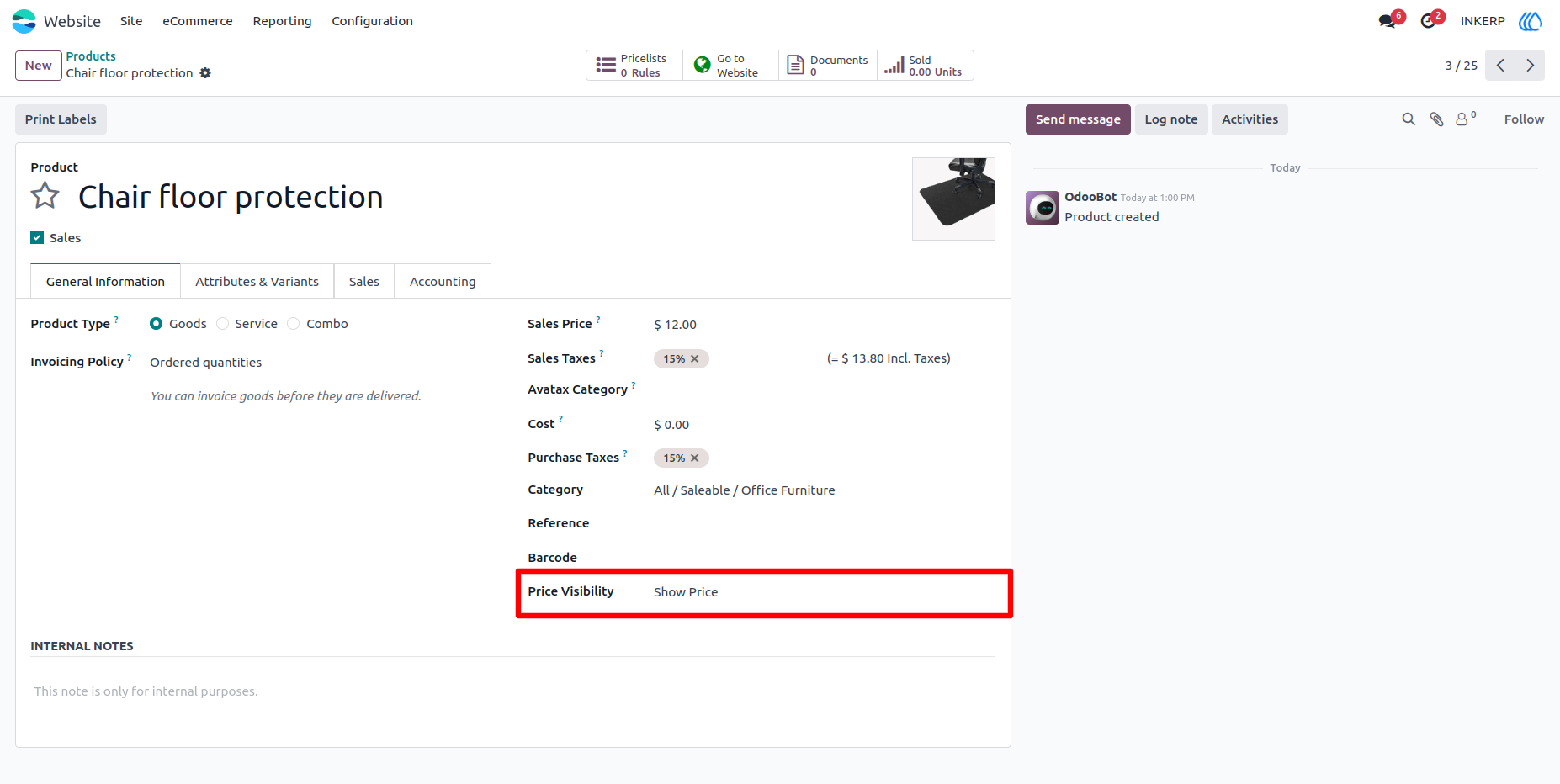Open the Configuration menu
The height and width of the screenshot is (784, 1560).
[x=372, y=21]
